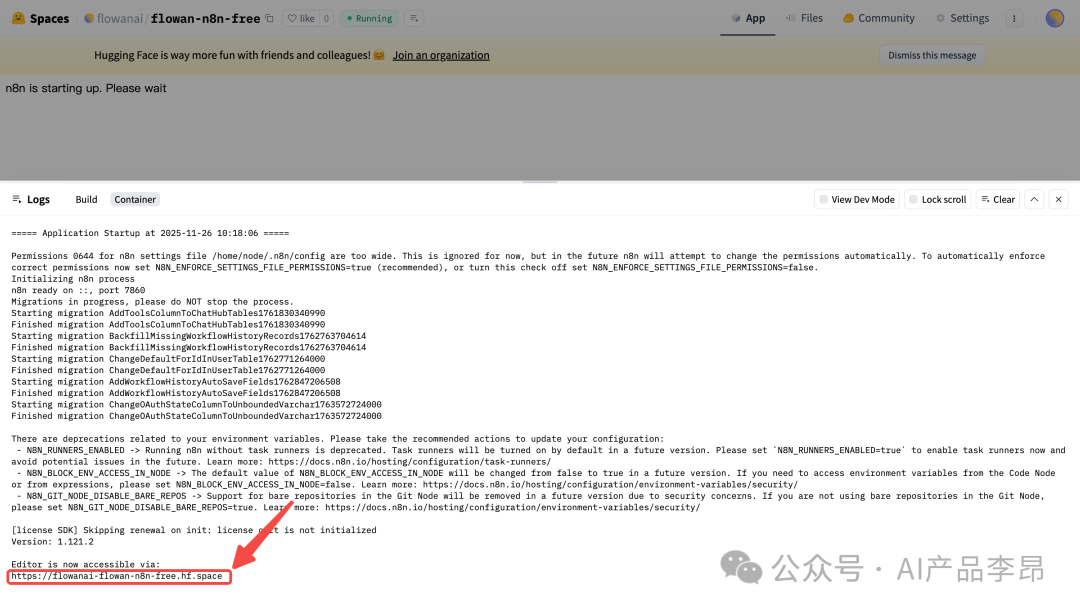Click the flowanai owner link
This screenshot has width=1080, height=612.
tap(120, 19)
